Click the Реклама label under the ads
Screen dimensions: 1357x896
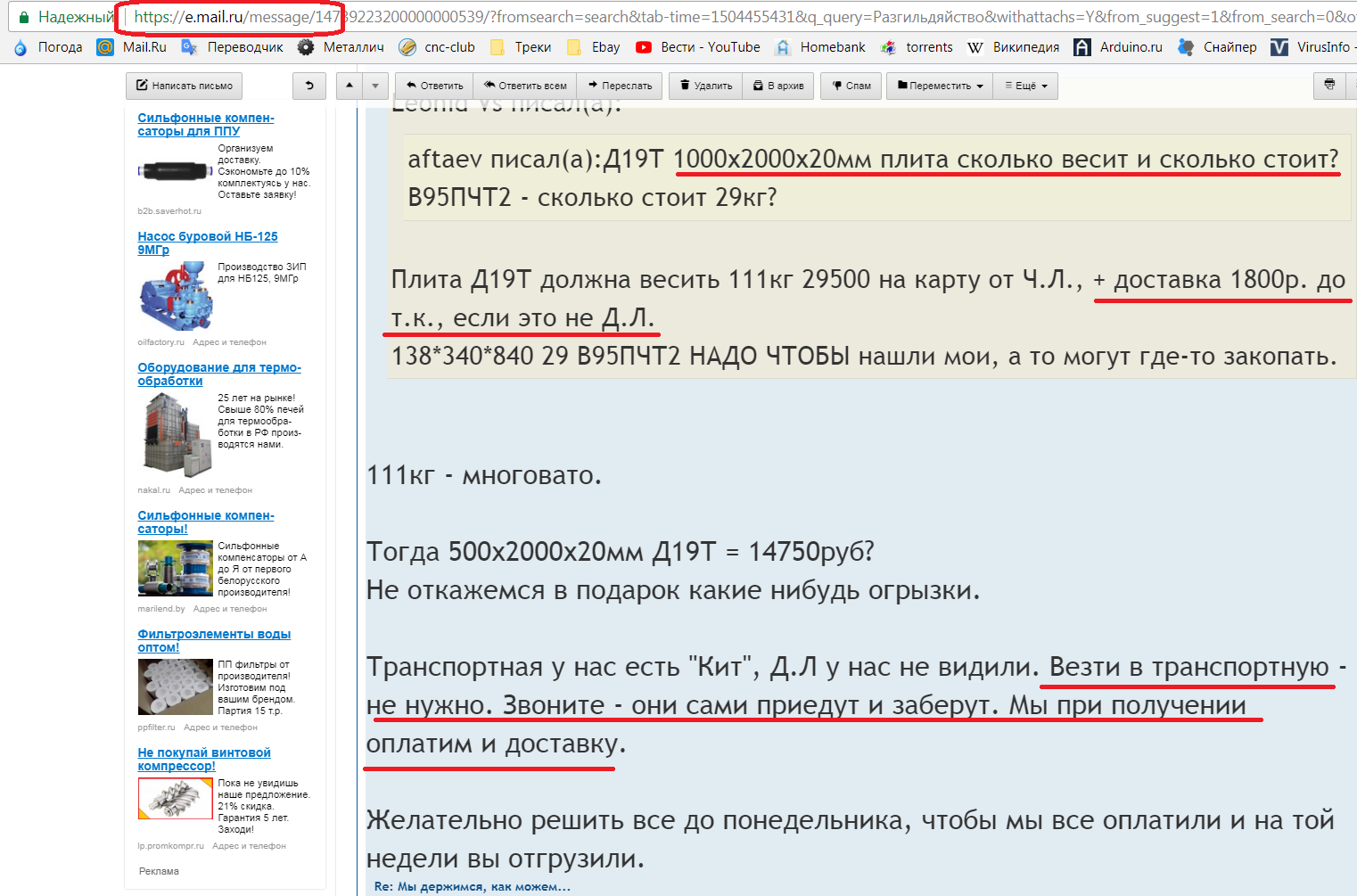pos(159,871)
